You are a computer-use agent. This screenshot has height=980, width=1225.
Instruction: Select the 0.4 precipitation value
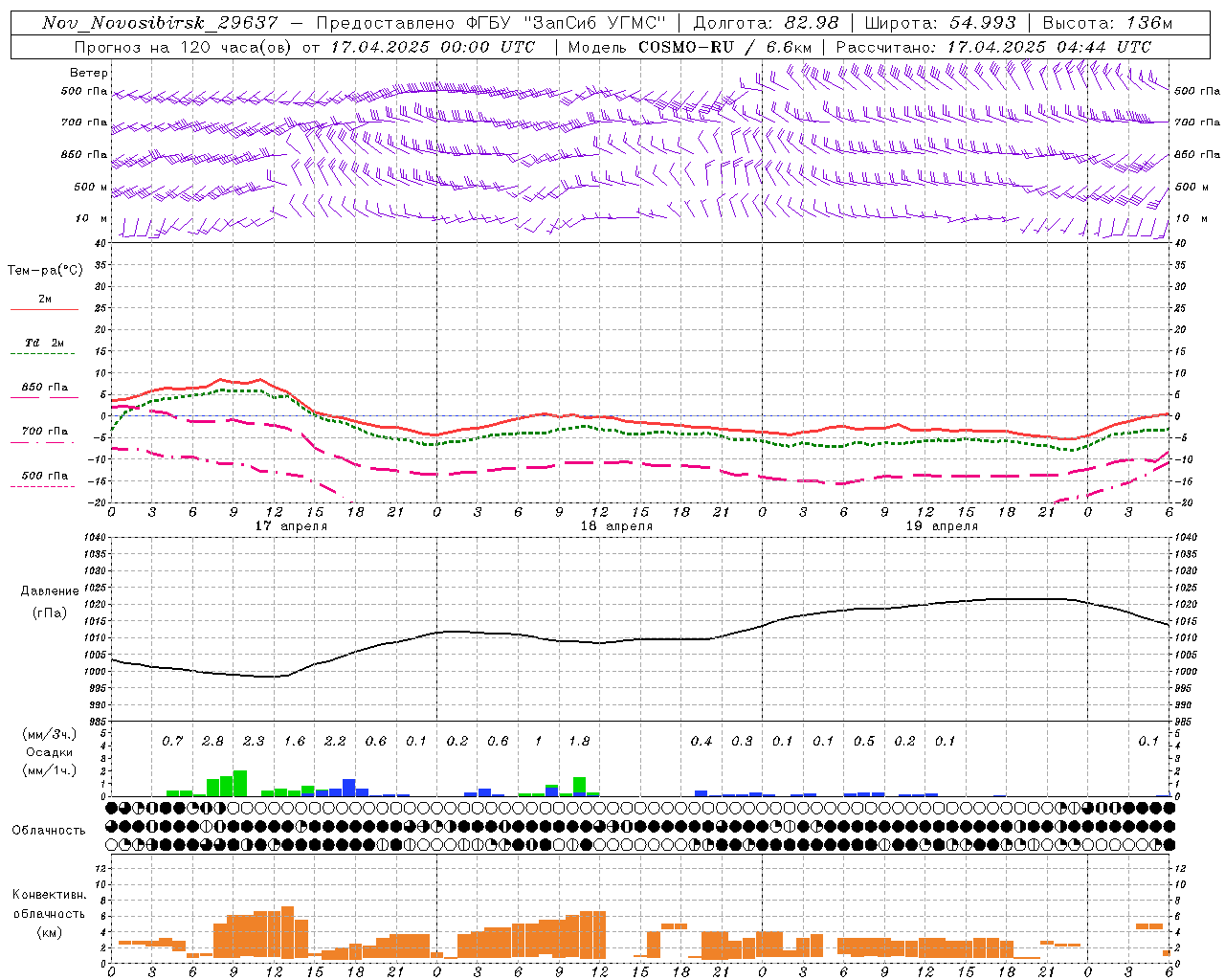pos(702,741)
